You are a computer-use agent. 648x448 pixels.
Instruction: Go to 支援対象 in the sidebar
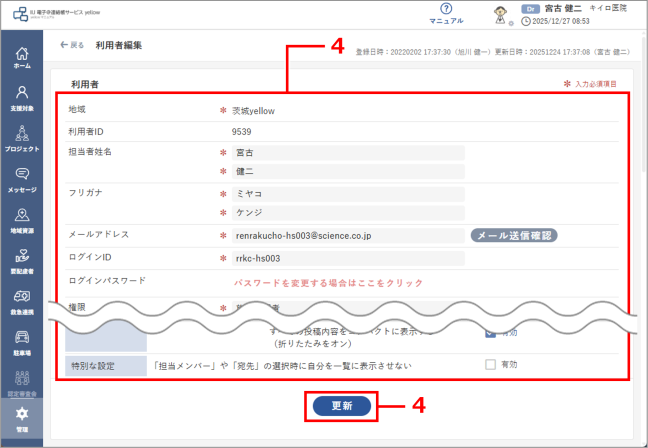tap(21, 96)
